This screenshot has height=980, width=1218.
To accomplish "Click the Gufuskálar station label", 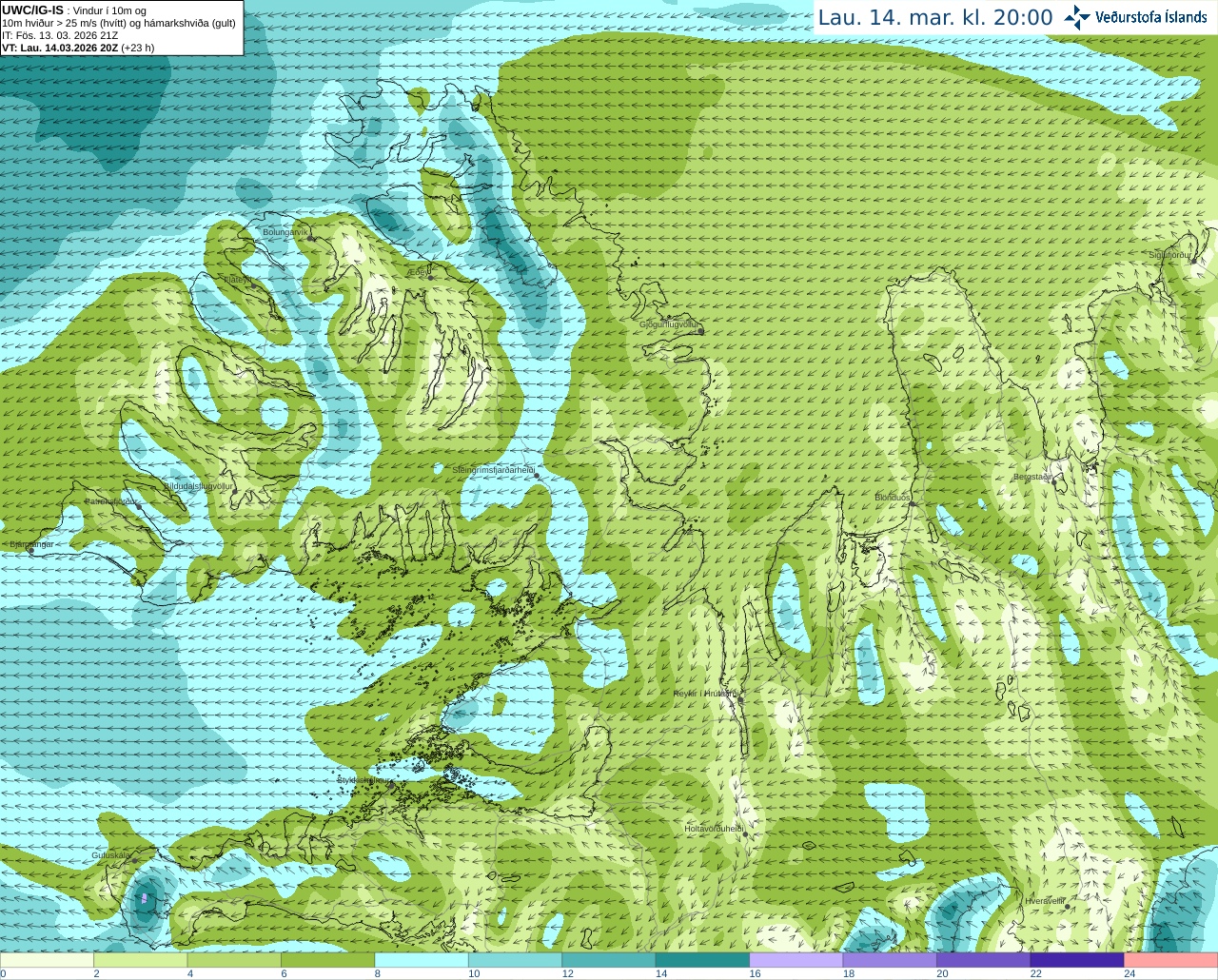I will [x=110, y=855].
